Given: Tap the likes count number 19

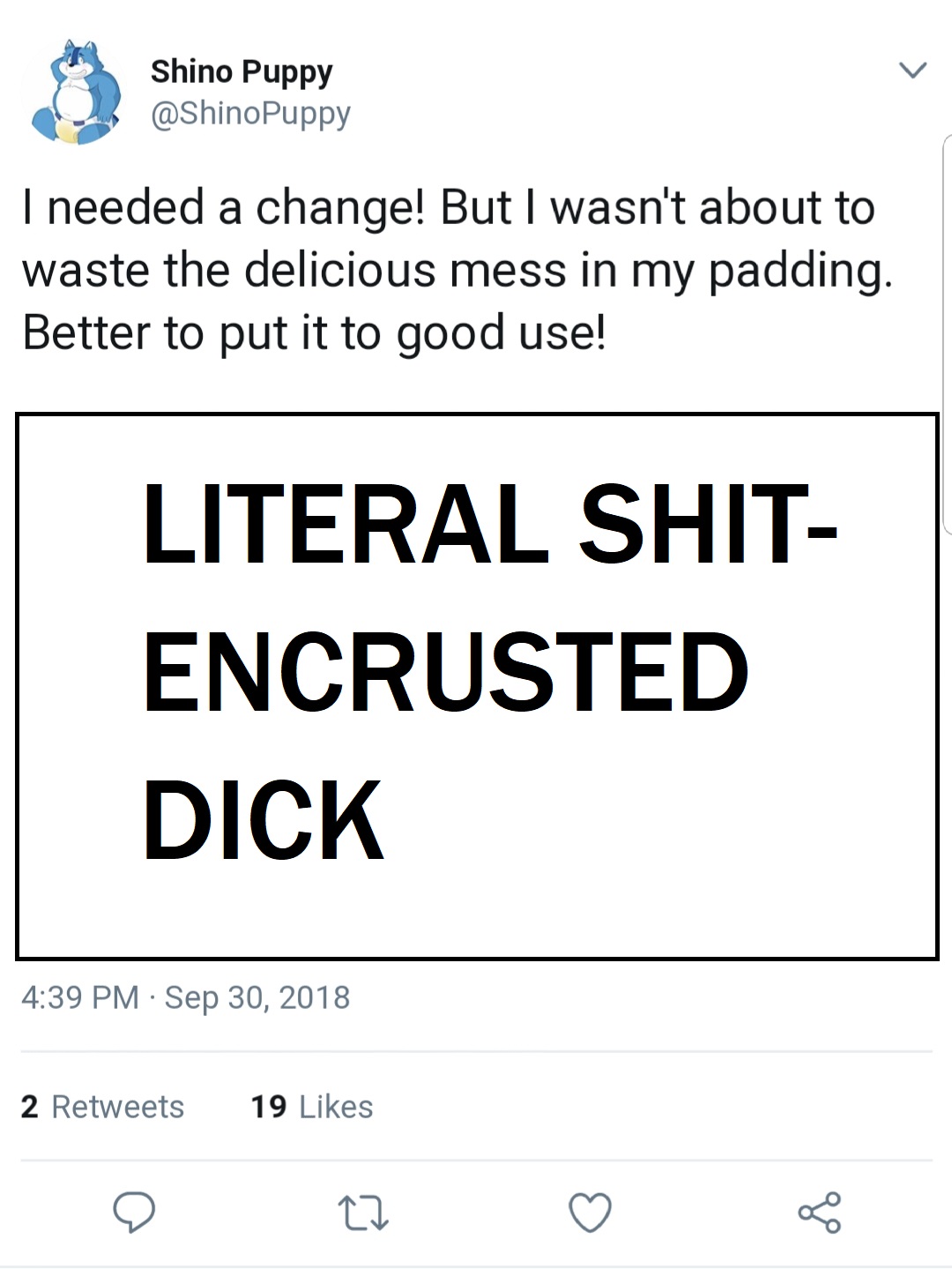Looking at the screenshot, I should point(269,1107).
